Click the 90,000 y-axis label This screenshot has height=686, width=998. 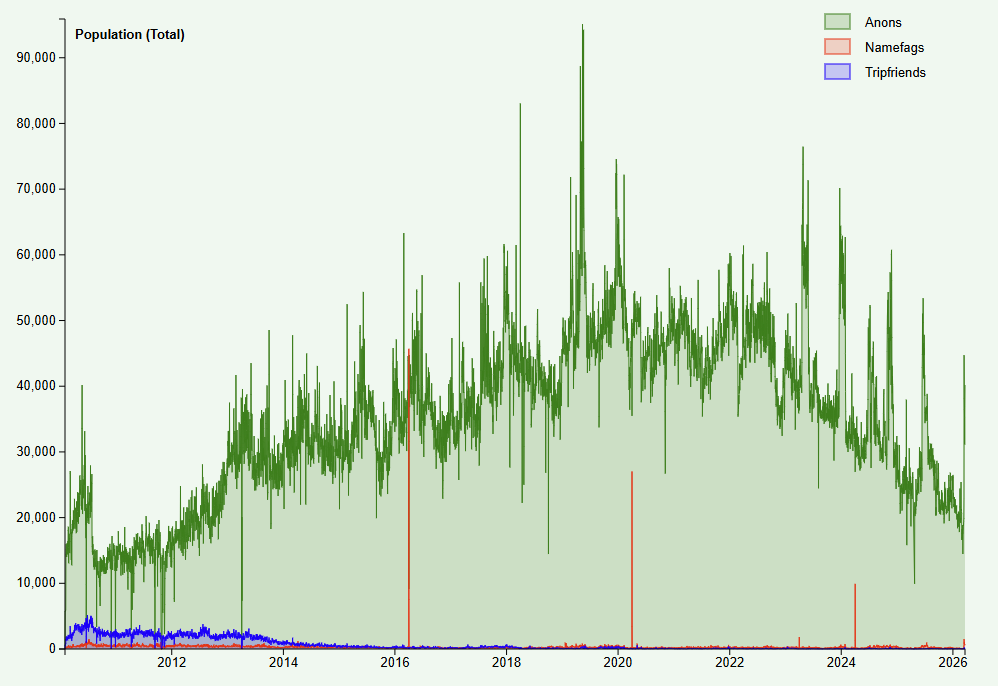pos(36,57)
